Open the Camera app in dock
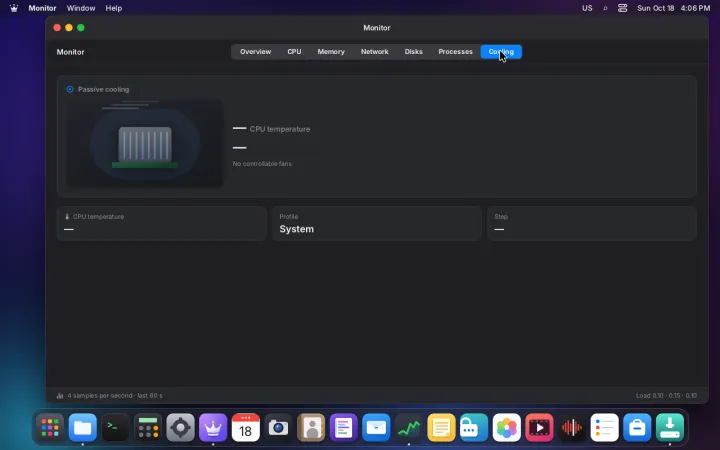The image size is (720, 450). pos(278,428)
